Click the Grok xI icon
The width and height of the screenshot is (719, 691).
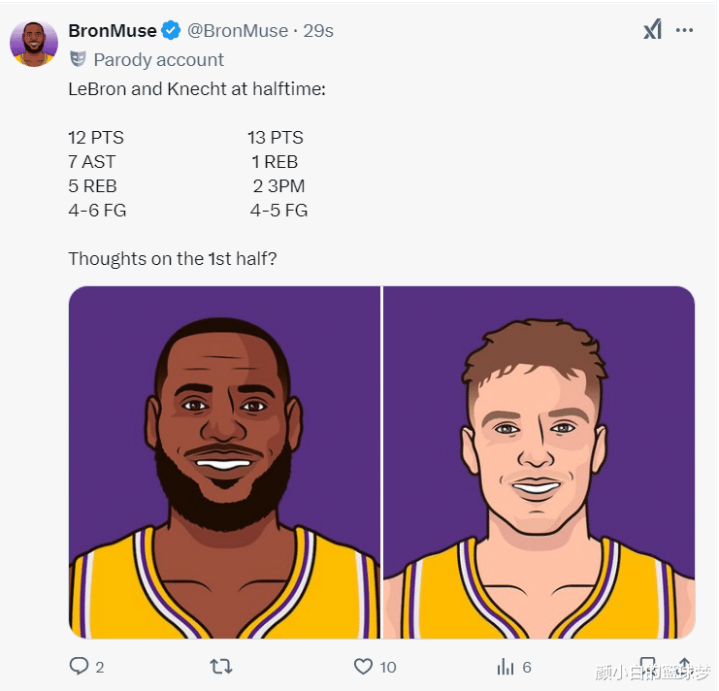[653, 30]
